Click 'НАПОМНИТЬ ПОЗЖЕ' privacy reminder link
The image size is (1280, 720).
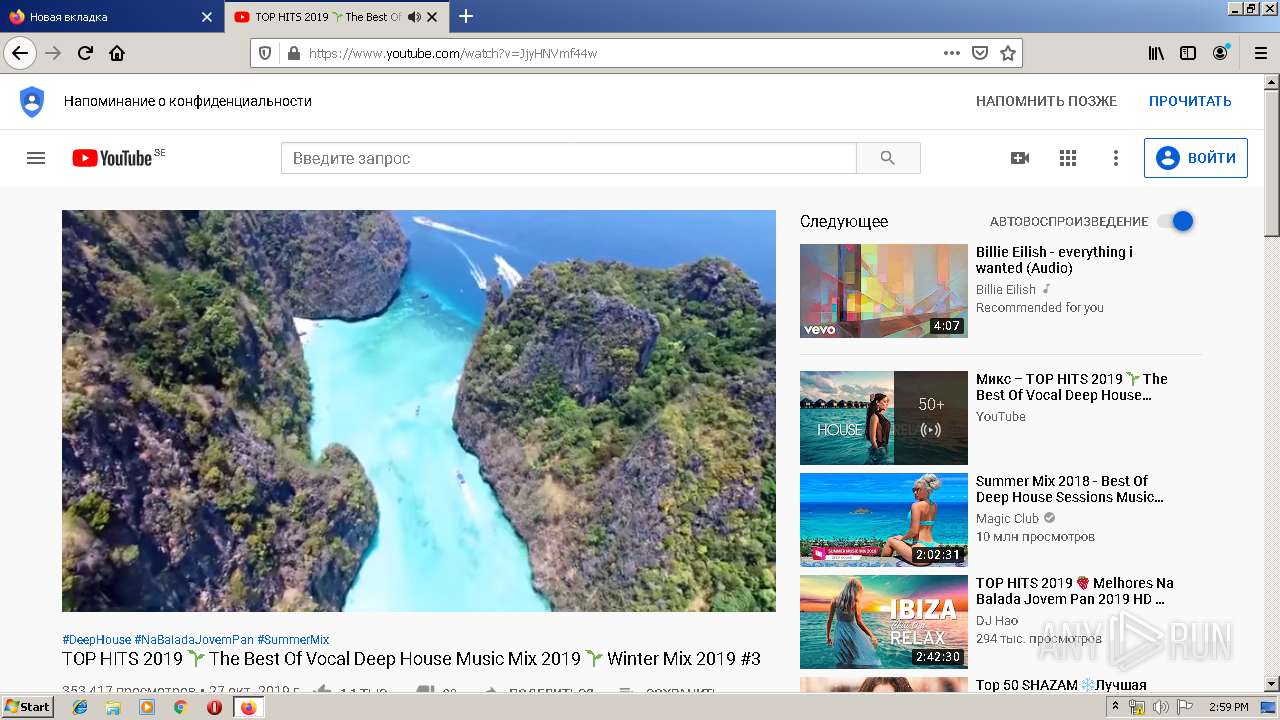click(1046, 101)
